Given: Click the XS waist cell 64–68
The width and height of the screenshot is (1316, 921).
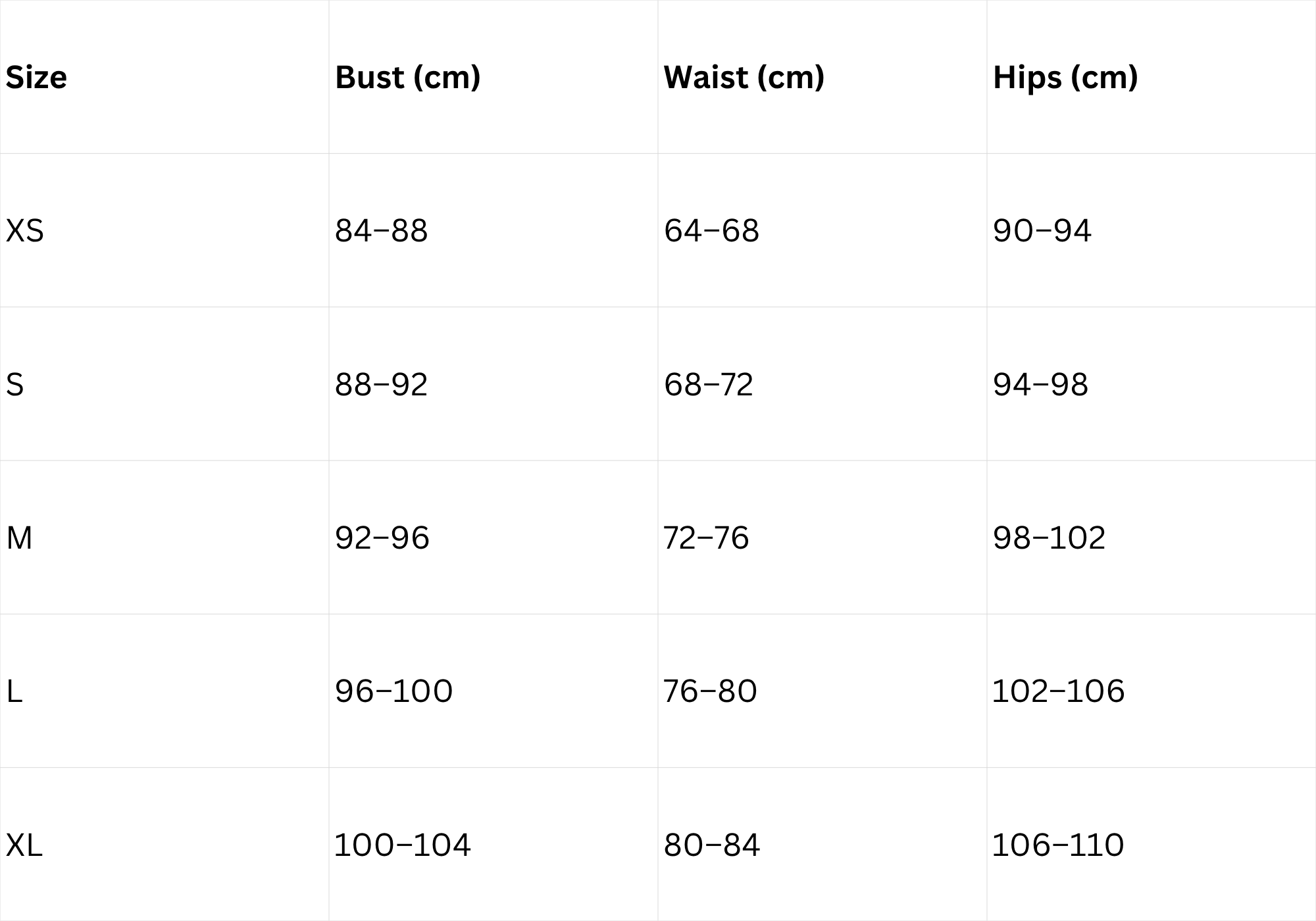Looking at the screenshot, I should coord(711,231).
